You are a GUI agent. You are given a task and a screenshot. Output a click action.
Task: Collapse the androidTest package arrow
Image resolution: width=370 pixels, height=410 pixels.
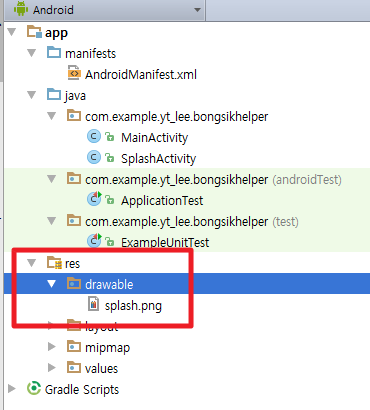point(52,179)
